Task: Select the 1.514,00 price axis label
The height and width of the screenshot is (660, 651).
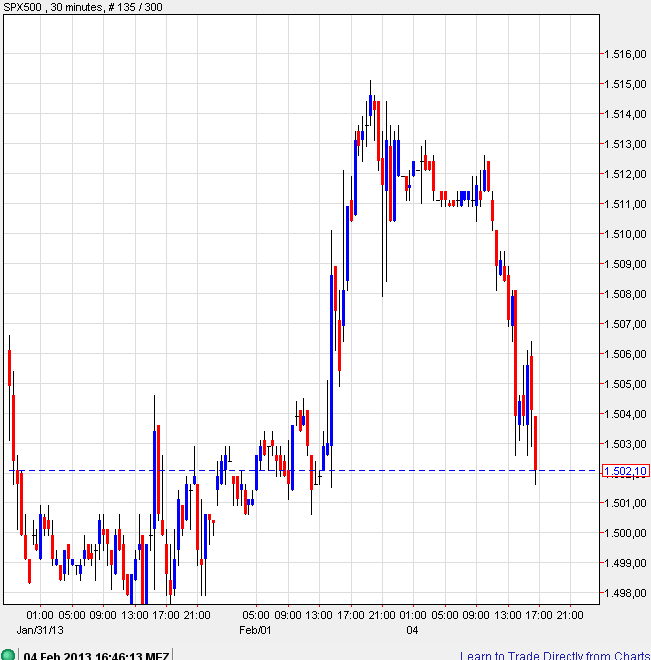Action: (x=625, y=114)
